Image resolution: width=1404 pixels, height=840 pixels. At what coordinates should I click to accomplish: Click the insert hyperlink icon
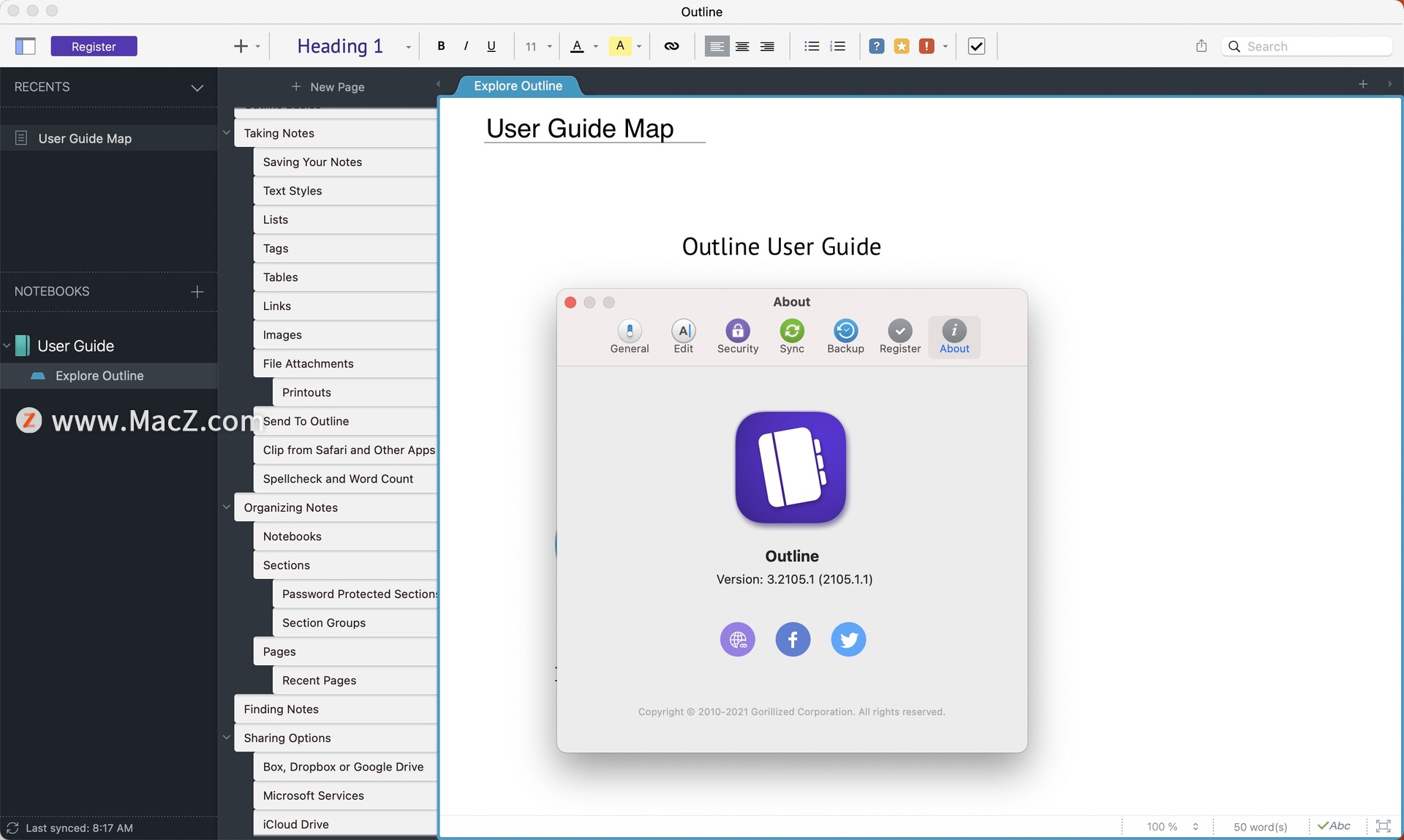[x=671, y=46]
